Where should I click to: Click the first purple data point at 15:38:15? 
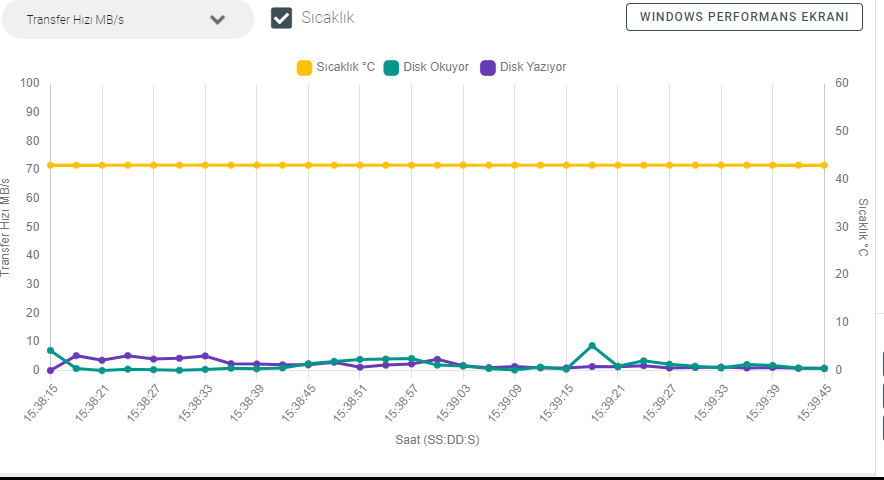(x=50, y=370)
